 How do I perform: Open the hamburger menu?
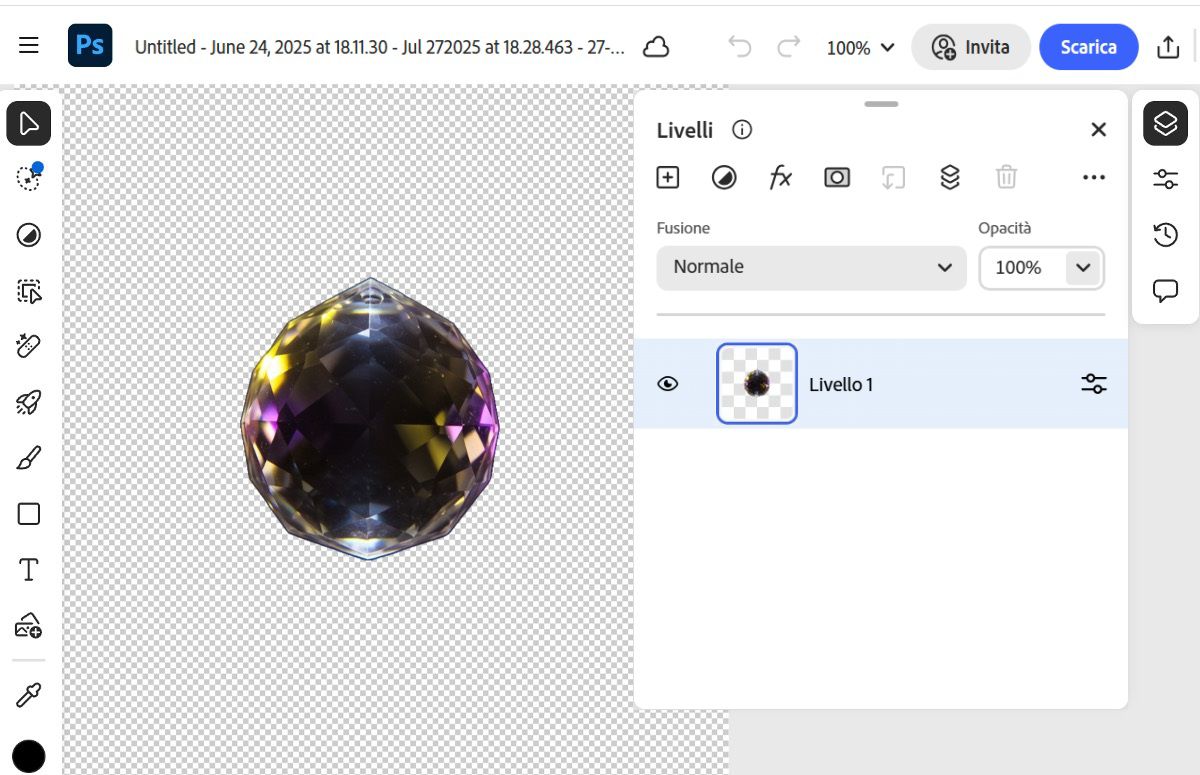point(28,45)
